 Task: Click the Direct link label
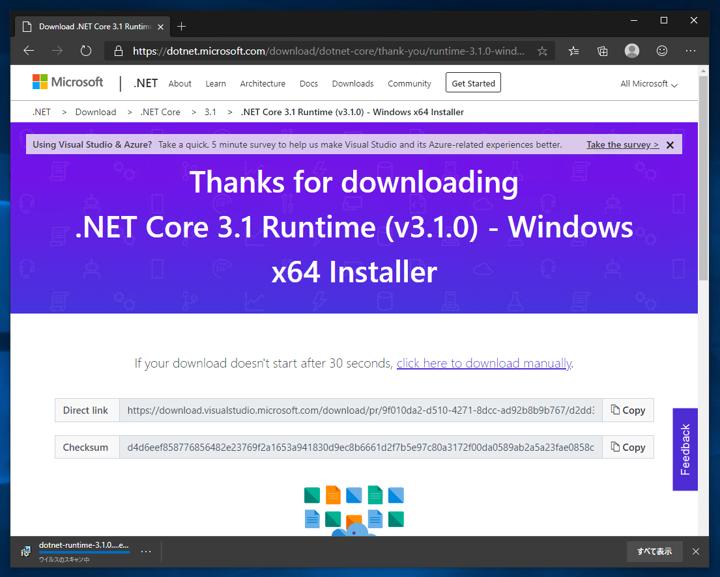85,410
